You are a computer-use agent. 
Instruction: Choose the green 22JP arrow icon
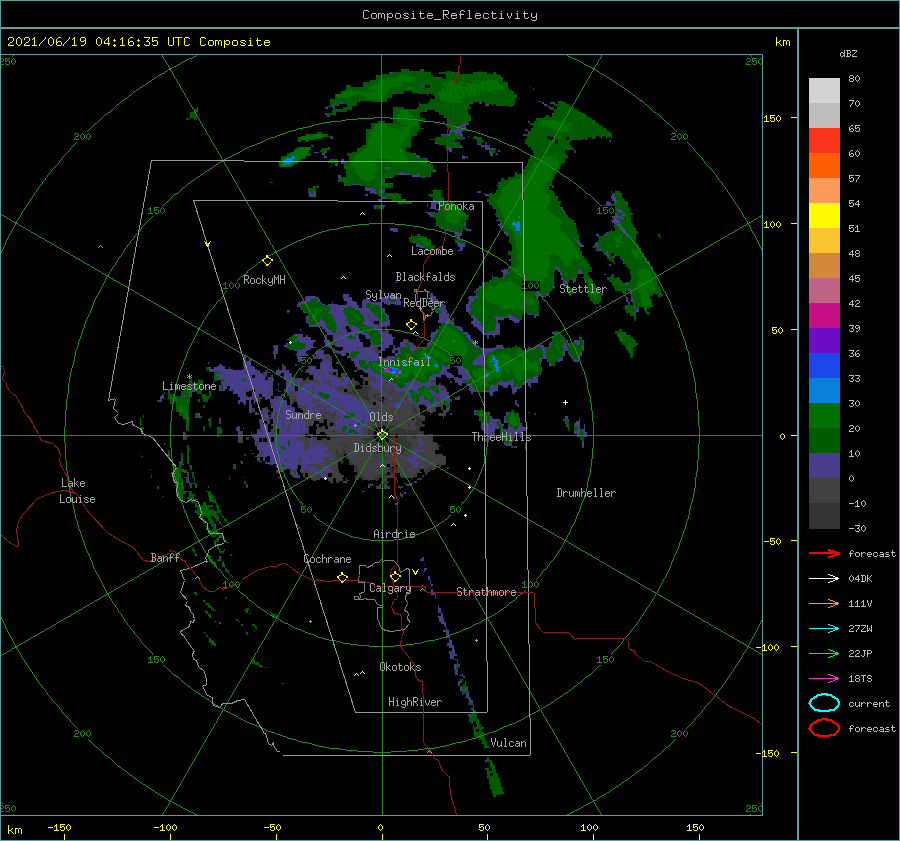(x=824, y=653)
